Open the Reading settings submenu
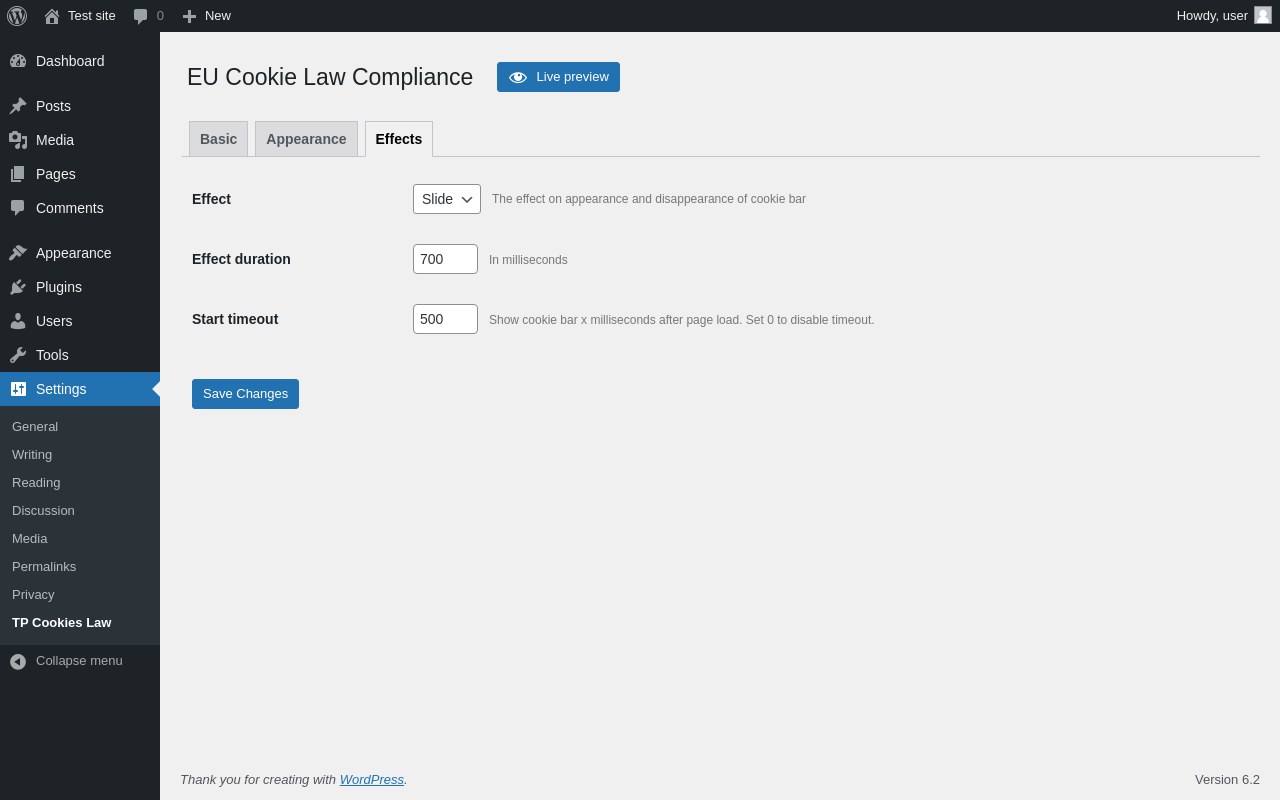Screen dimensions: 1280x800 coord(80,483)
